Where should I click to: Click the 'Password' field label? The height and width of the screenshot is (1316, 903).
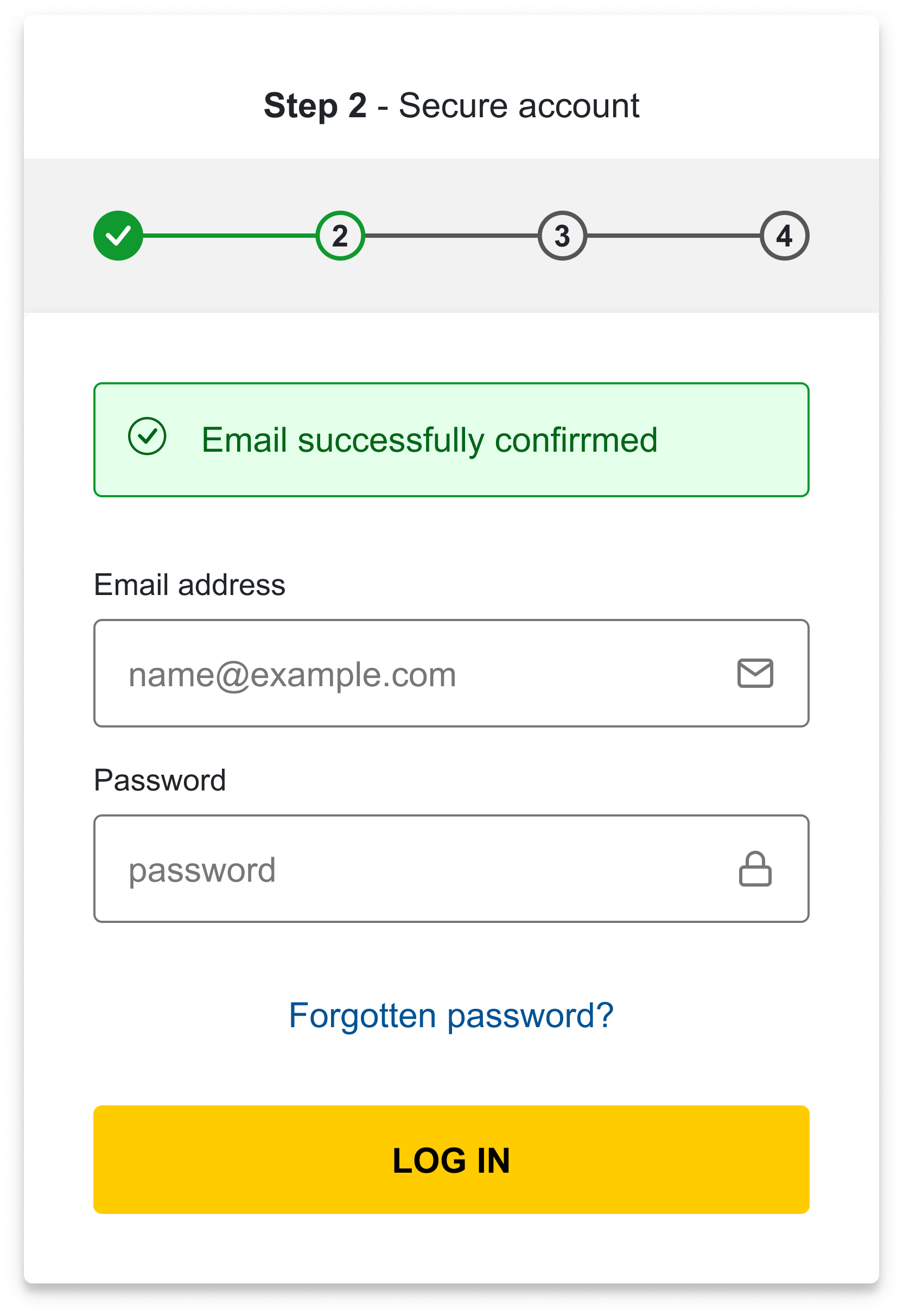(x=160, y=780)
